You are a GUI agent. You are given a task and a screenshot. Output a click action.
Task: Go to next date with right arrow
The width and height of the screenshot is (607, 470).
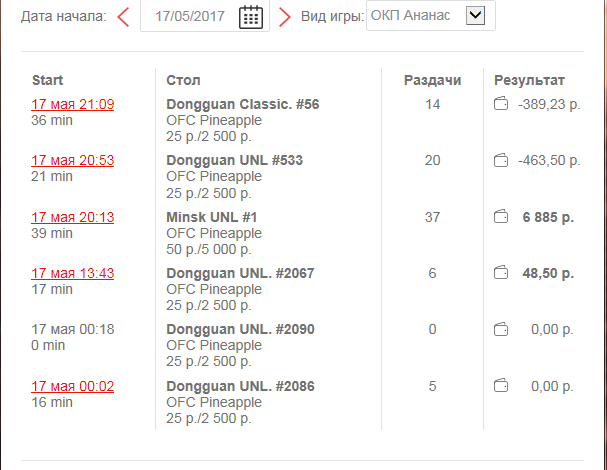(285, 17)
